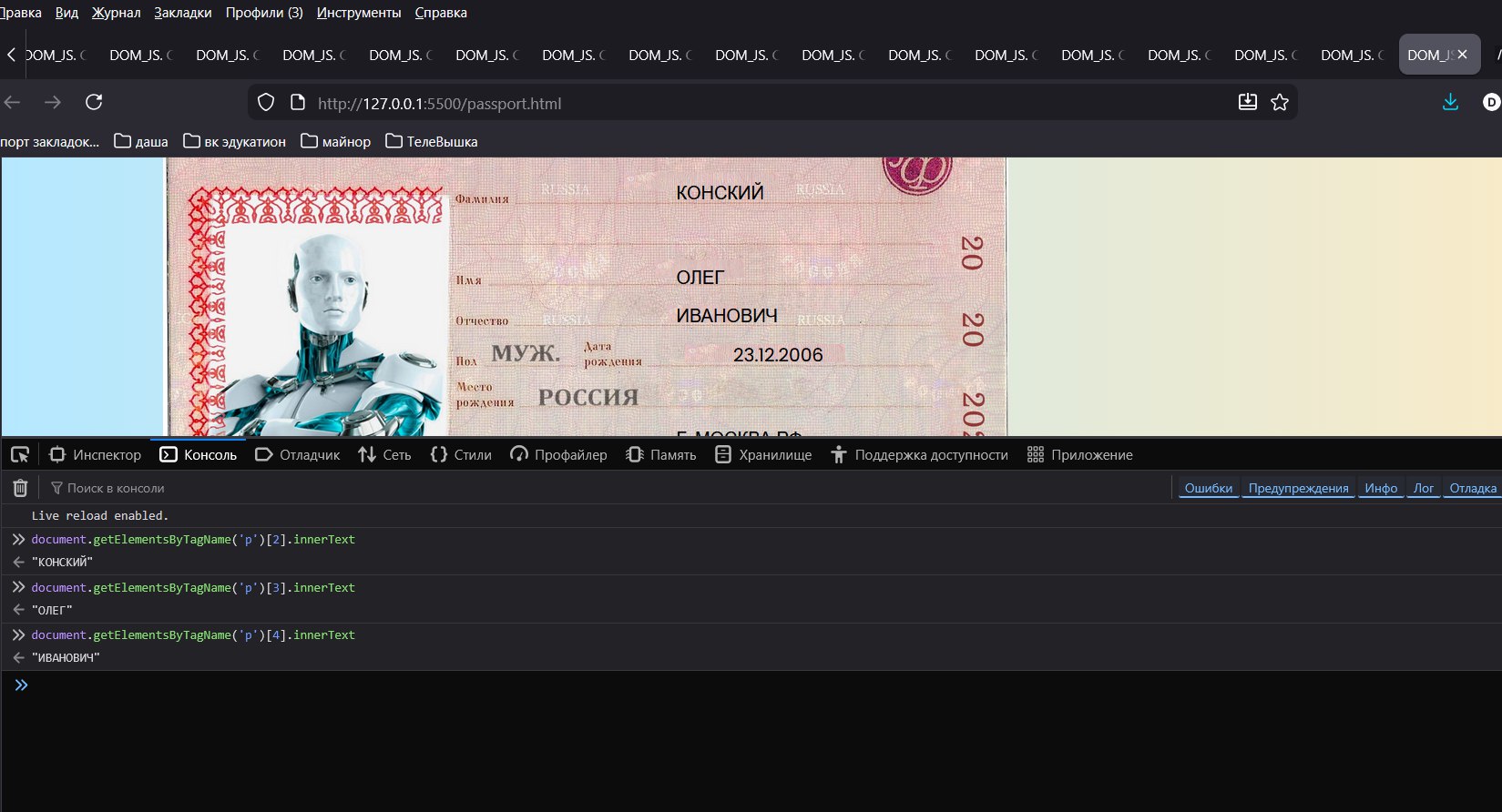Open the profile avatar icon

click(x=1491, y=103)
